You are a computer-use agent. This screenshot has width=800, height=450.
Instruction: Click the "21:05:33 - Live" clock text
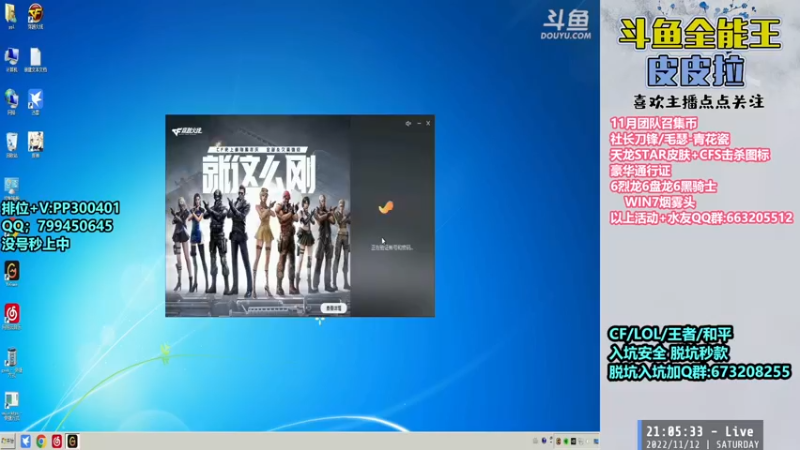(x=699, y=432)
